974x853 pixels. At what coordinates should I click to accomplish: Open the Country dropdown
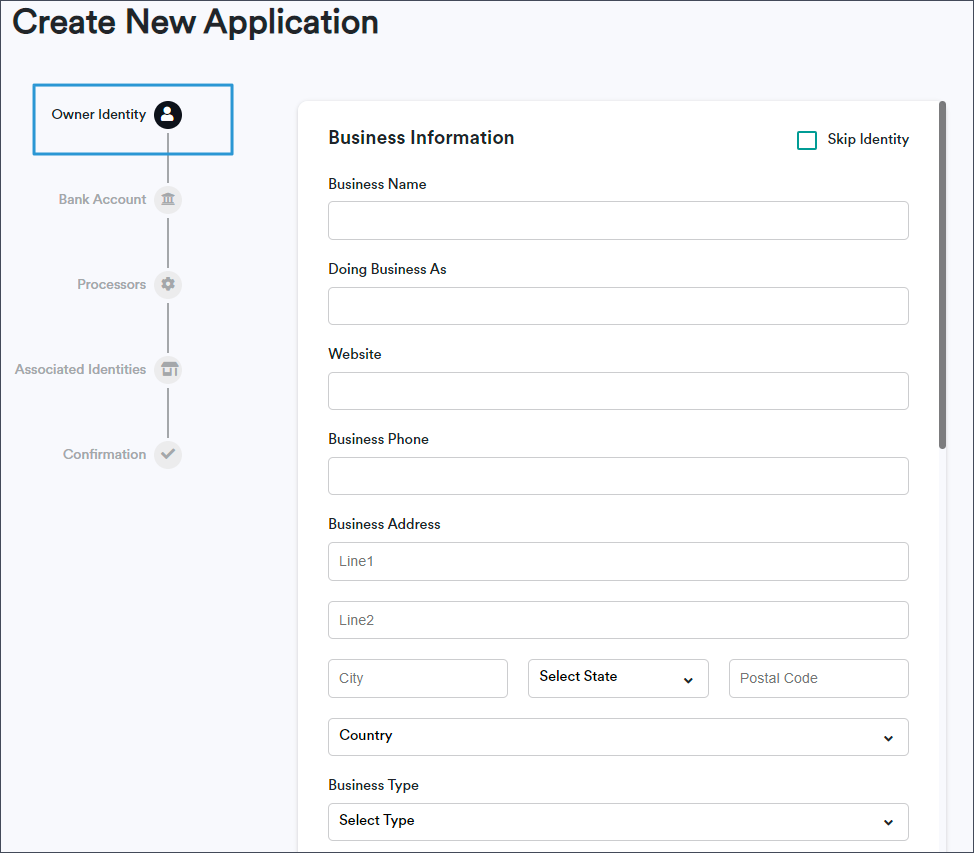(x=618, y=737)
